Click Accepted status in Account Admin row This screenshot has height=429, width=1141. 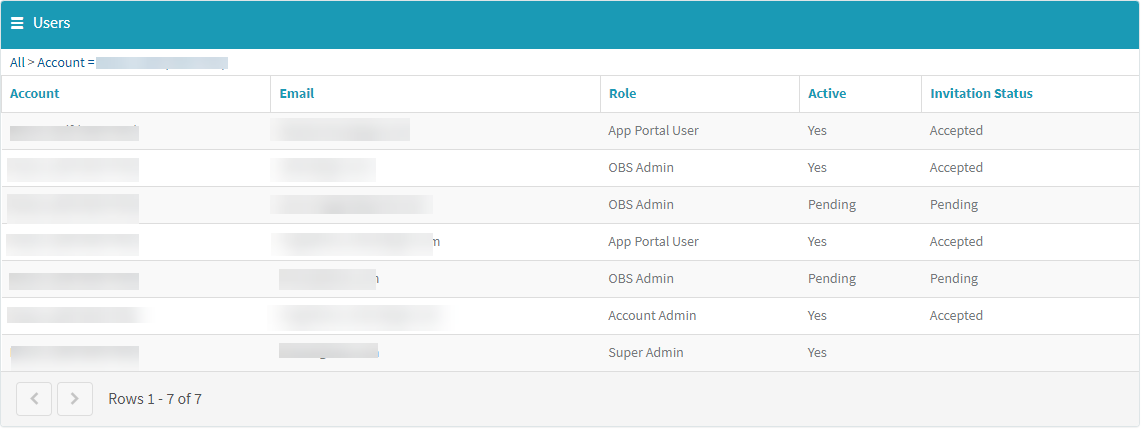956,316
